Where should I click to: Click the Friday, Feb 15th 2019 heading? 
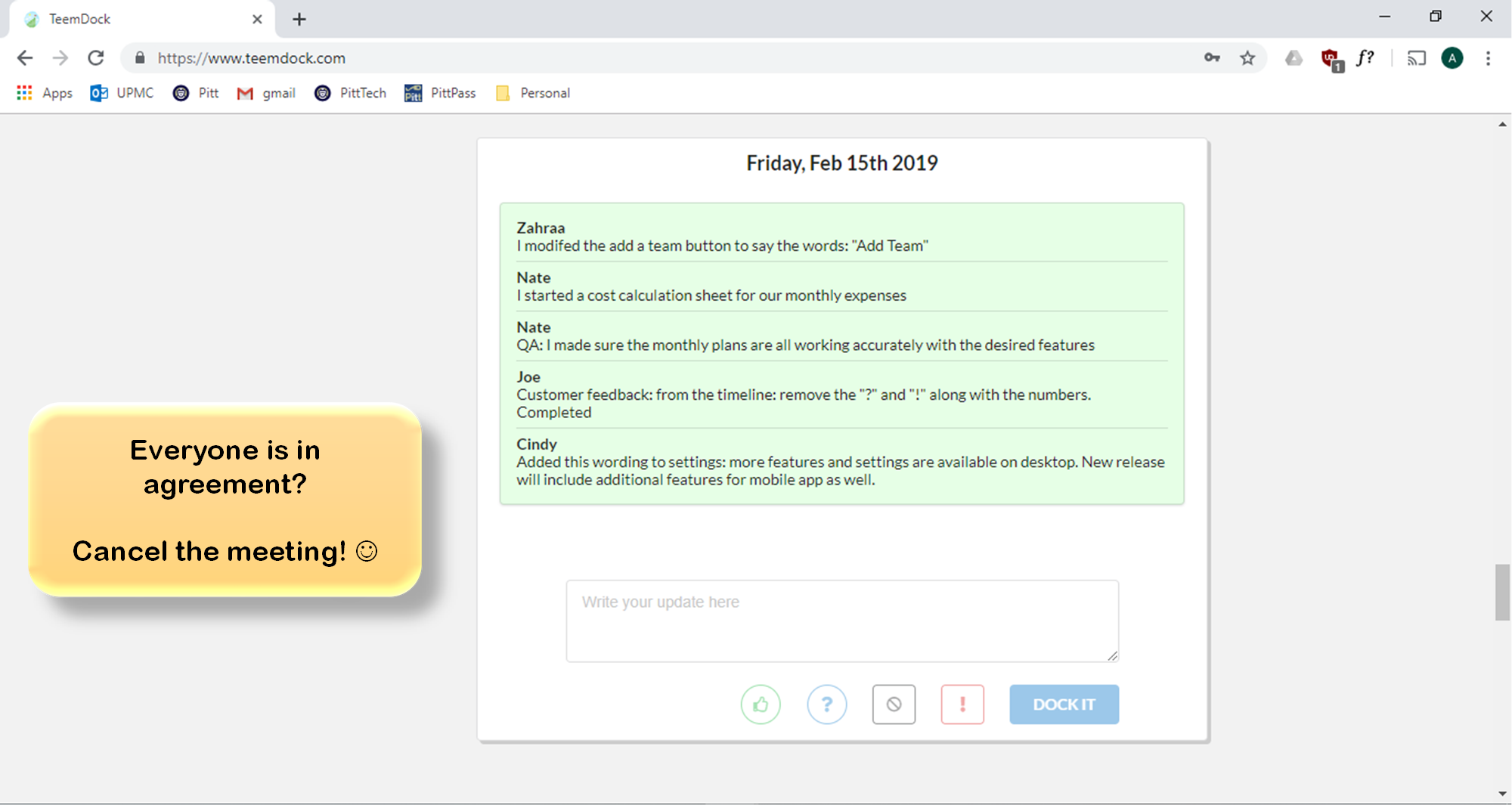click(x=842, y=163)
